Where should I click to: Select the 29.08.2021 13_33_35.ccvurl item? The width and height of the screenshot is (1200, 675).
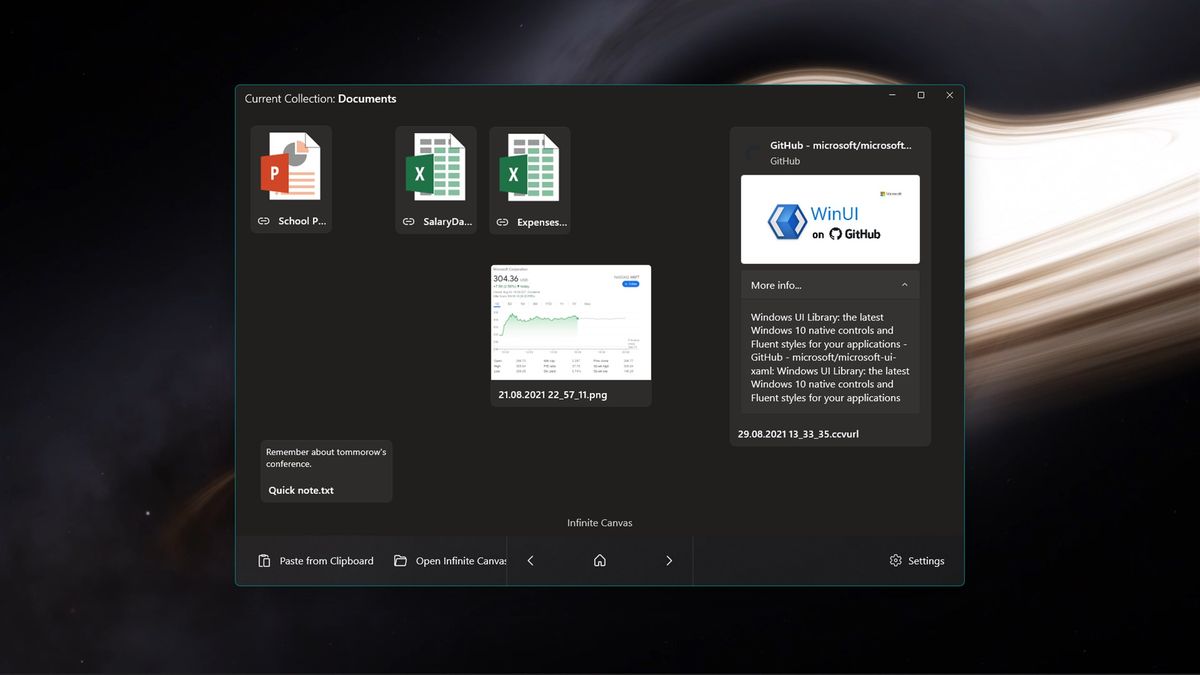point(797,433)
